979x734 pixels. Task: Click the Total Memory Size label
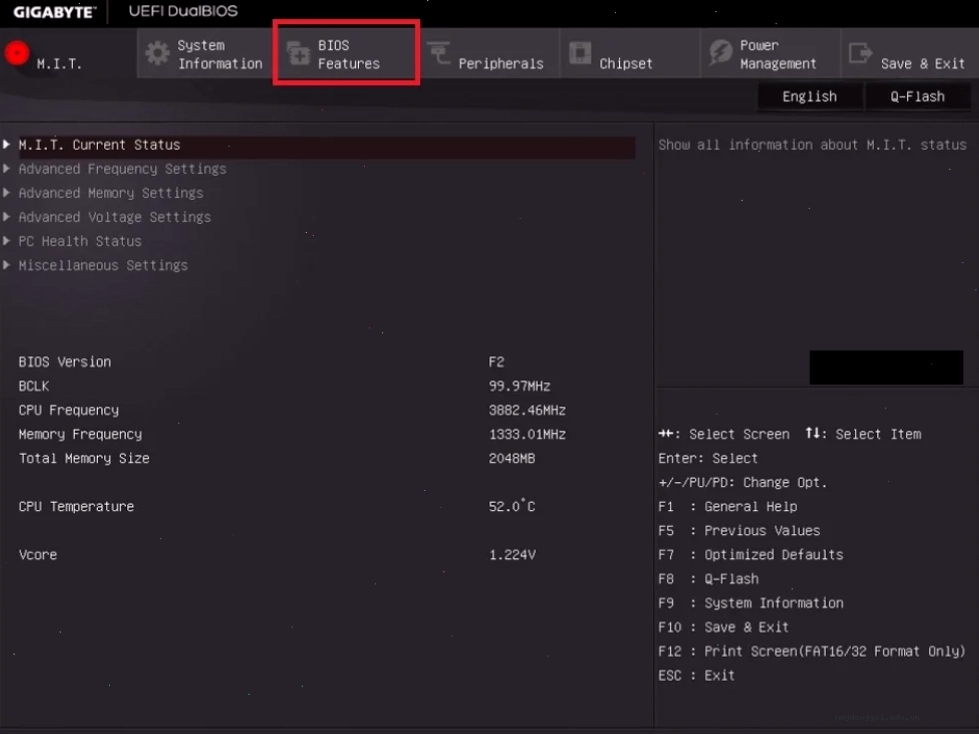(84, 459)
